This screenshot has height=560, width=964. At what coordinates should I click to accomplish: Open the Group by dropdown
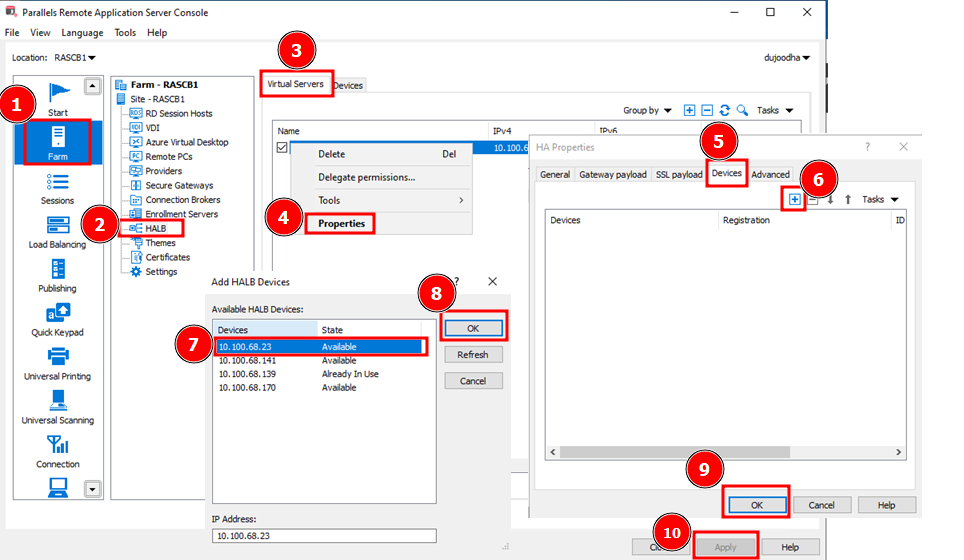(x=647, y=110)
